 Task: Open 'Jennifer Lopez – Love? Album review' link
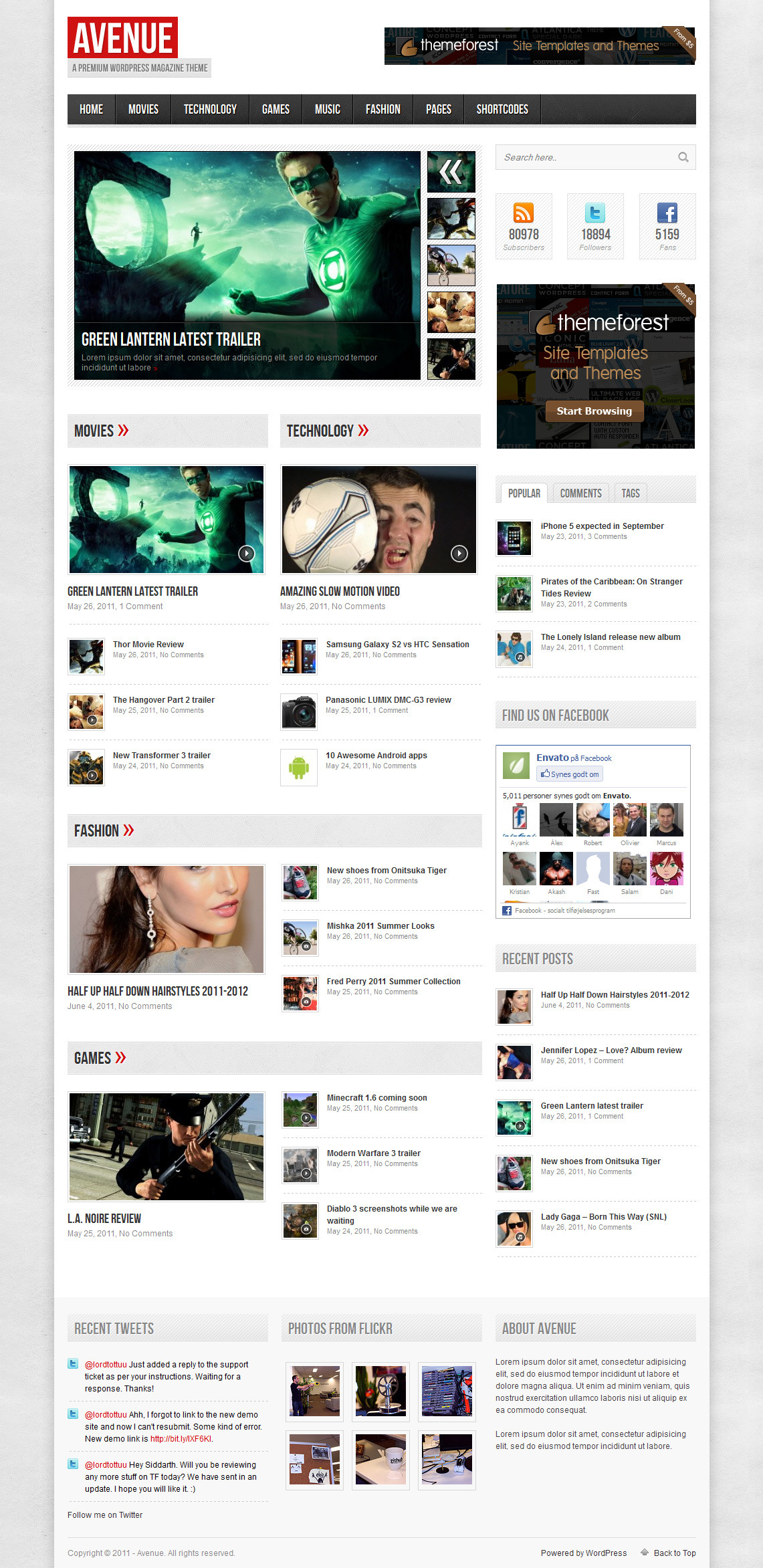coord(611,1050)
